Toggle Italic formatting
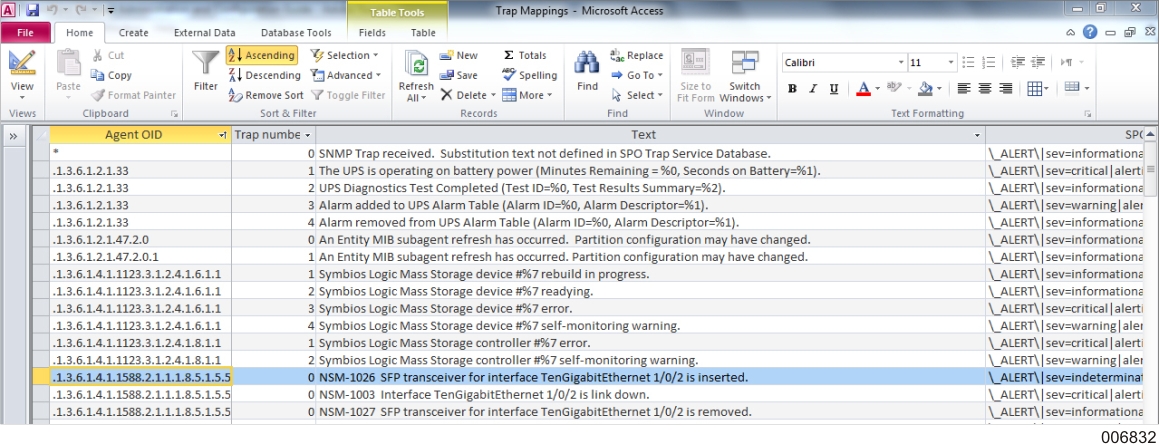 tap(813, 89)
